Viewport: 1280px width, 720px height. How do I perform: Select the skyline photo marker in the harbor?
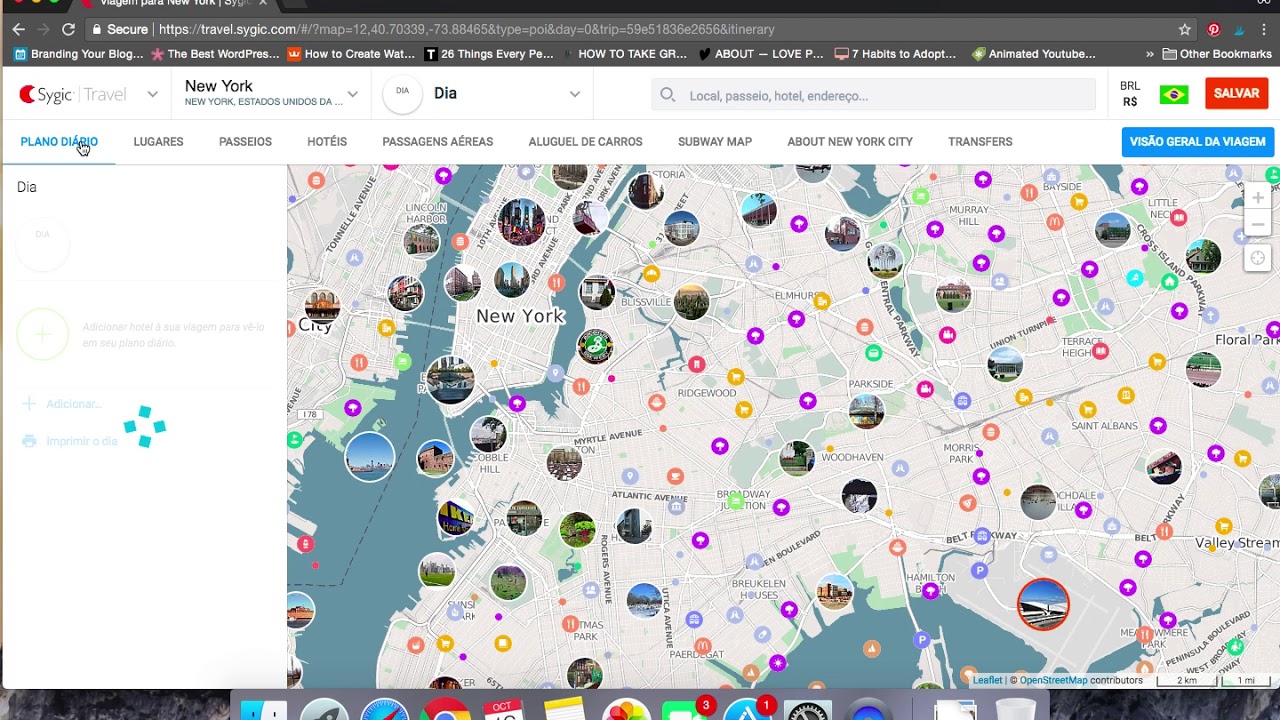[370, 456]
